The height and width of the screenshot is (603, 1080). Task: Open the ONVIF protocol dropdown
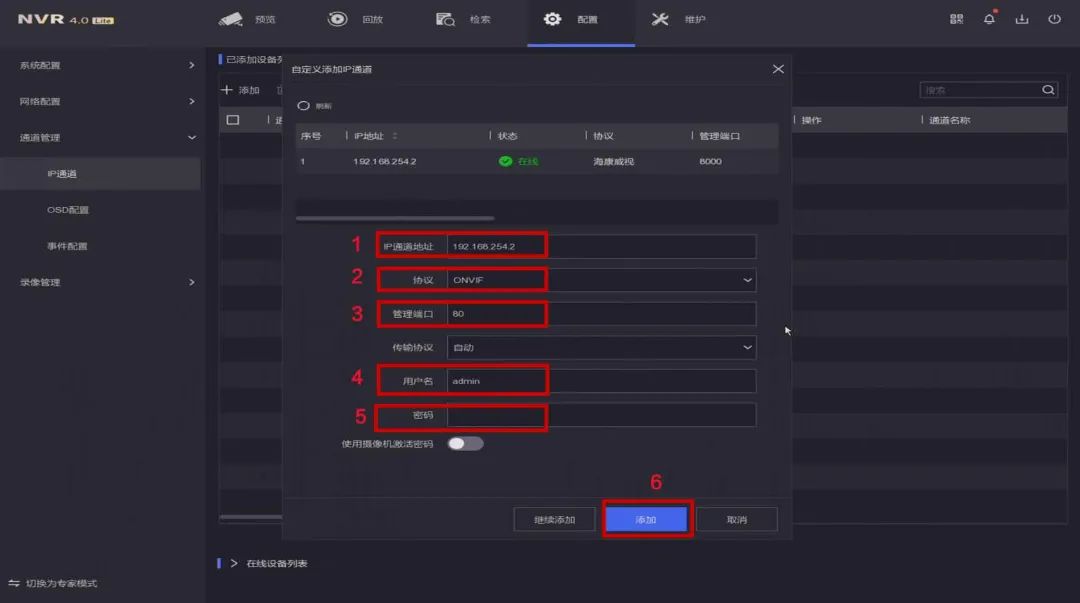601,280
